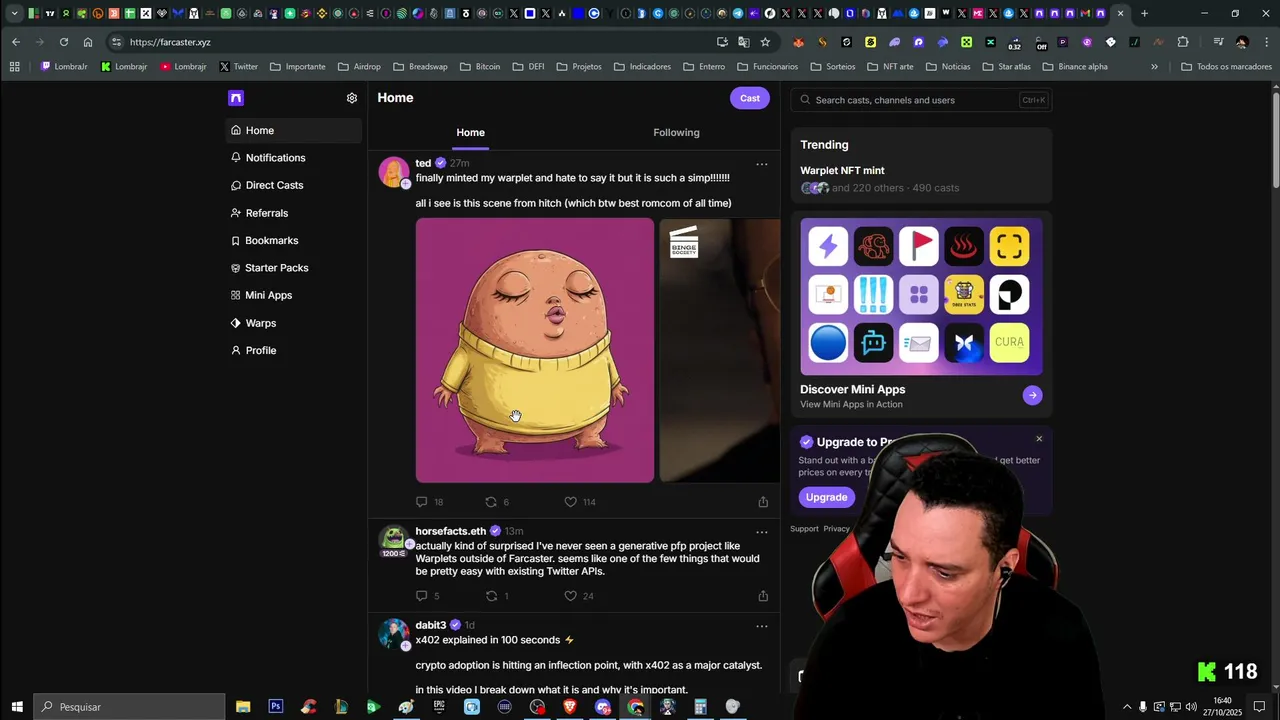
Task: Reload the page in browser
Action: [64, 42]
